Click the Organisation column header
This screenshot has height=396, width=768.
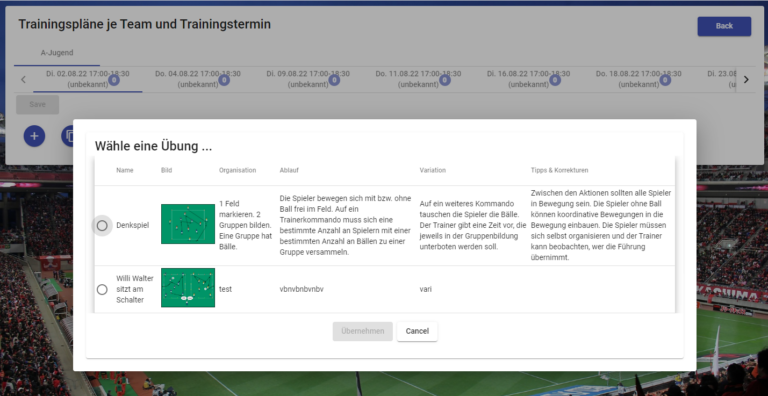pos(238,171)
